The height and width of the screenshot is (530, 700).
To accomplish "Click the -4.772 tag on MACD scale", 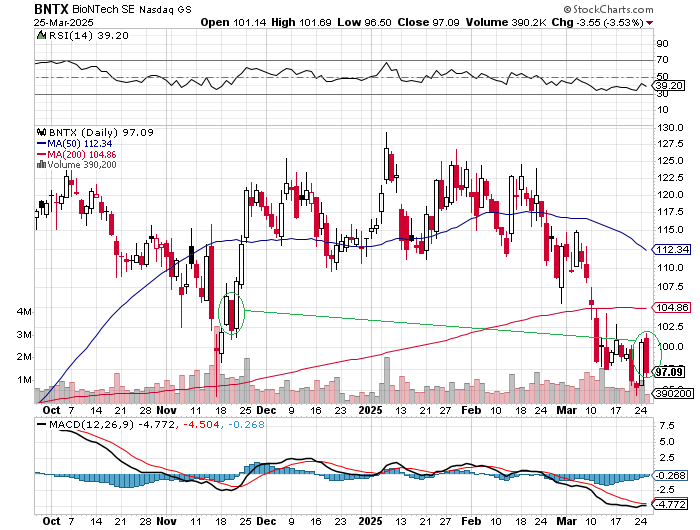I will 671,505.
